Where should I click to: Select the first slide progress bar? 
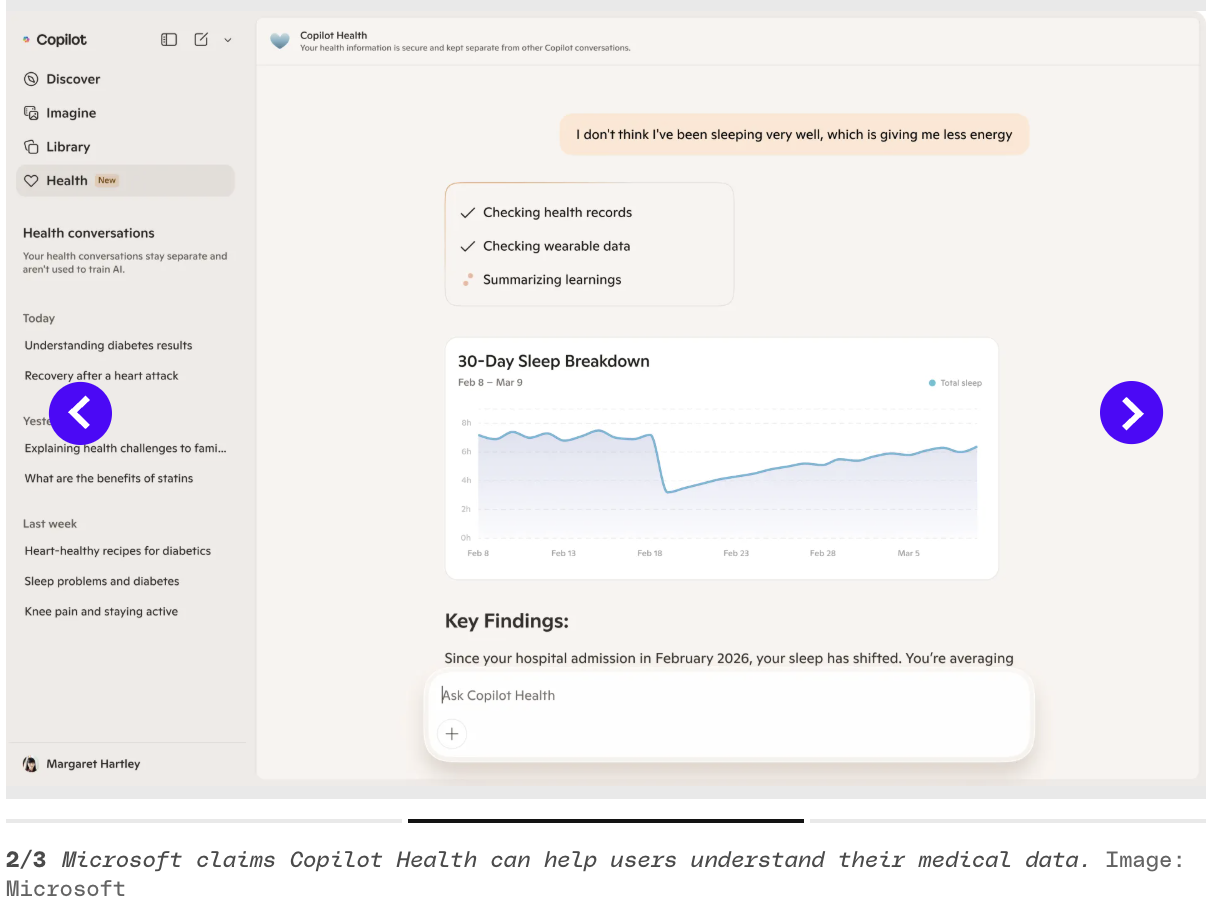(204, 821)
